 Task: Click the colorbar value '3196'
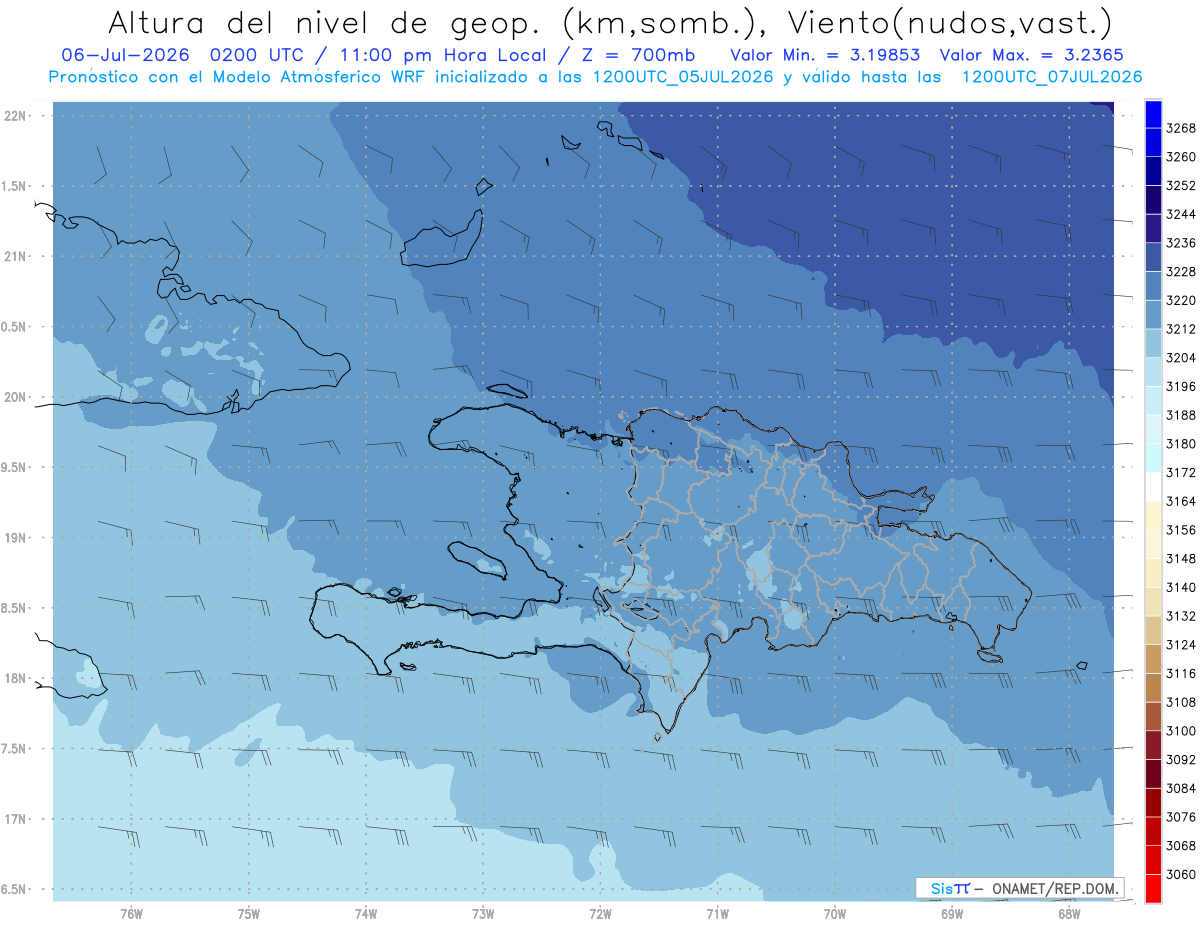point(1181,387)
